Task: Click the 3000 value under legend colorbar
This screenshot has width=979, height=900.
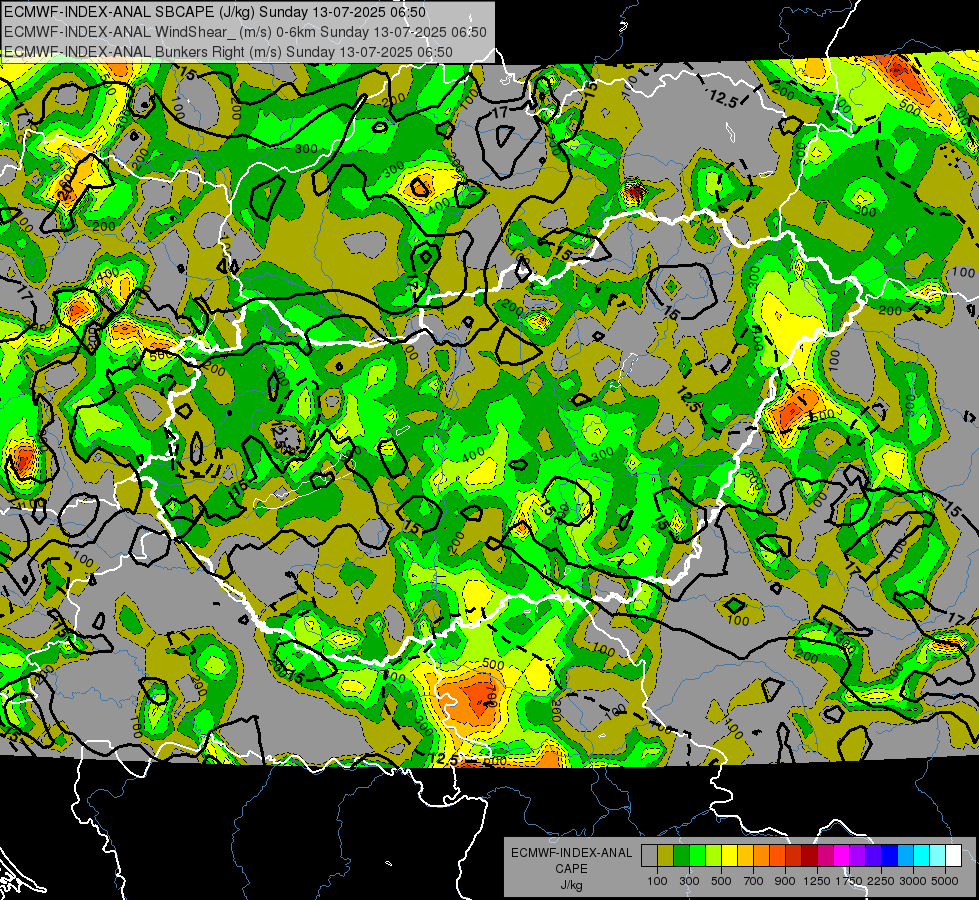Action: [x=913, y=881]
